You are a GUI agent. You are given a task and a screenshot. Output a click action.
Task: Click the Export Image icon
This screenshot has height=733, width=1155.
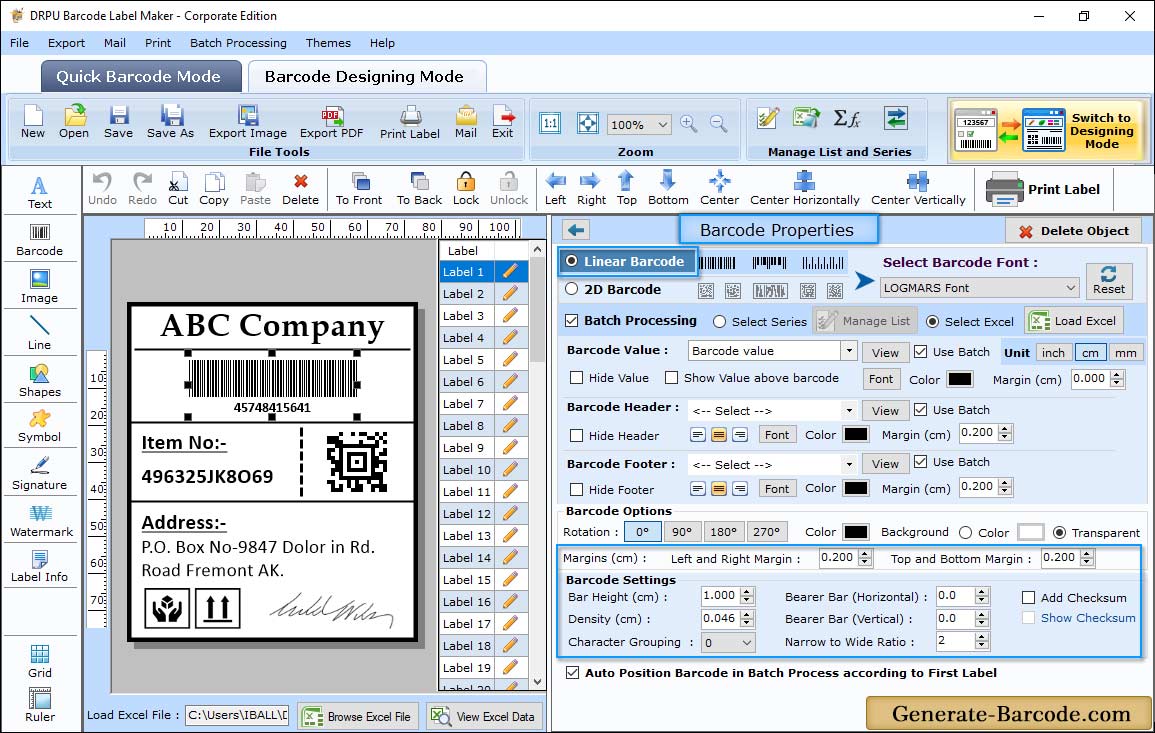248,121
